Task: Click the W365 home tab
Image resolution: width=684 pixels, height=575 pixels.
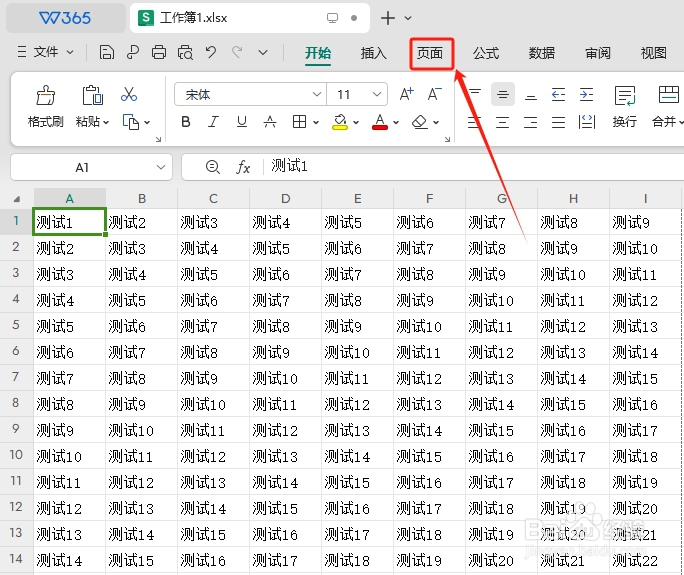Action: pyautogui.click(x=65, y=18)
